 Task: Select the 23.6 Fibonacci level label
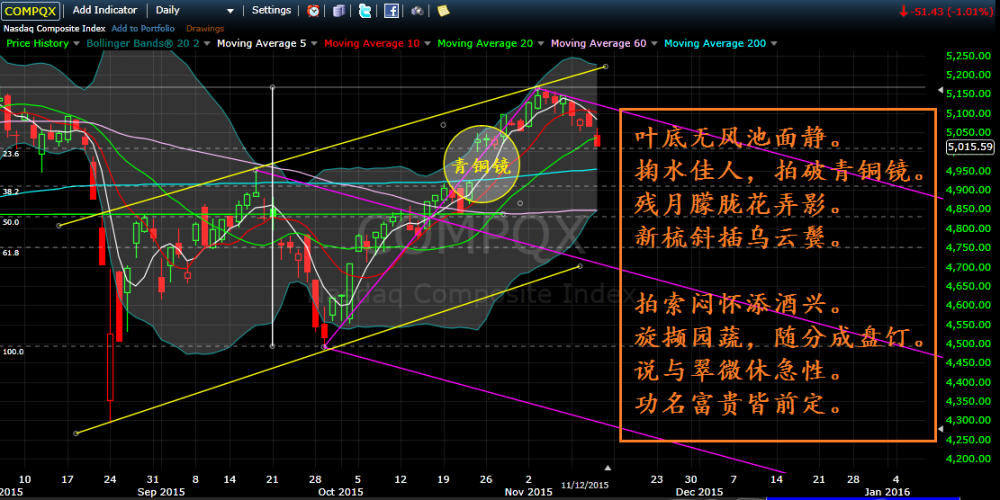(11, 154)
